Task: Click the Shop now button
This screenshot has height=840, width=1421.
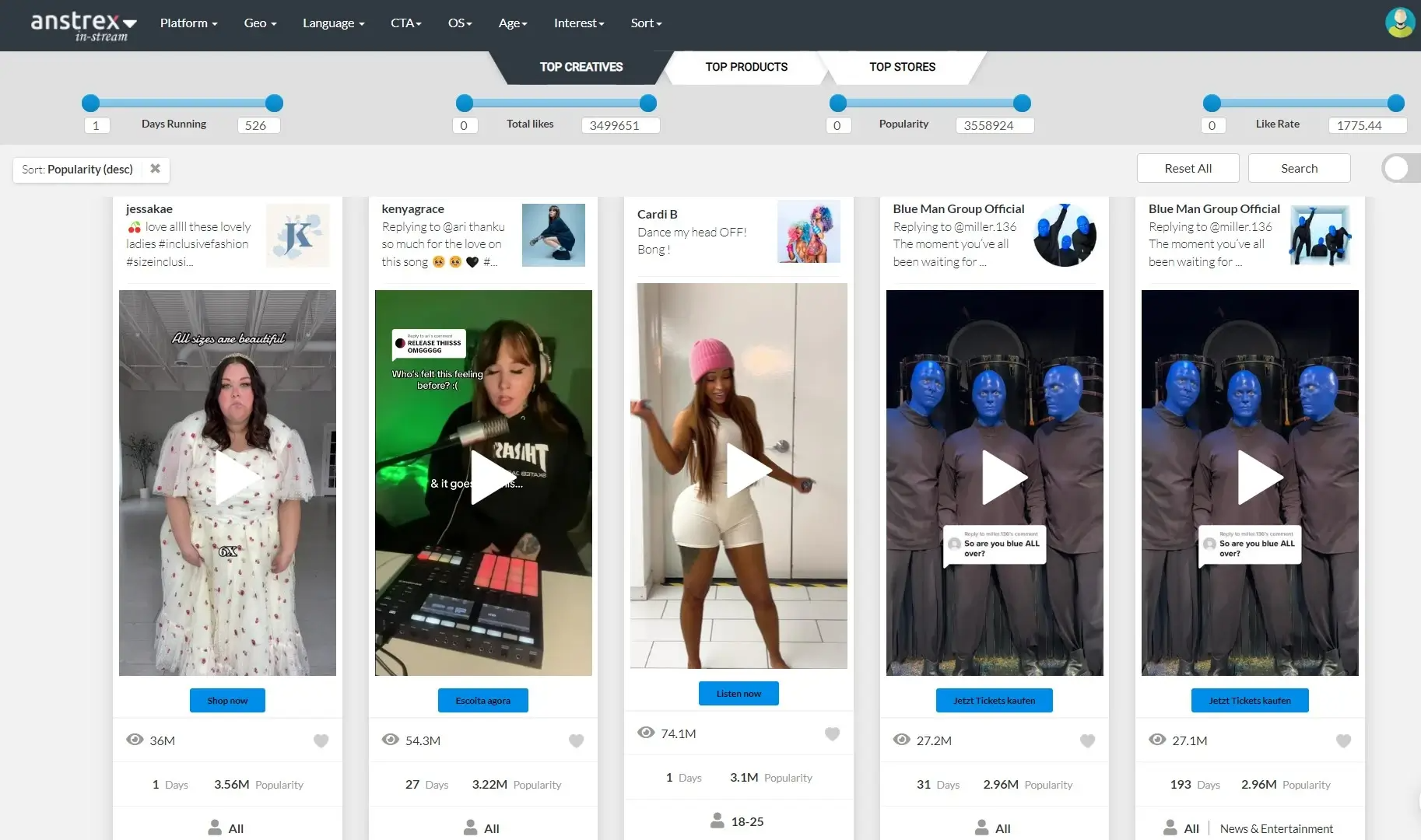Action: [x=227, y=700]
